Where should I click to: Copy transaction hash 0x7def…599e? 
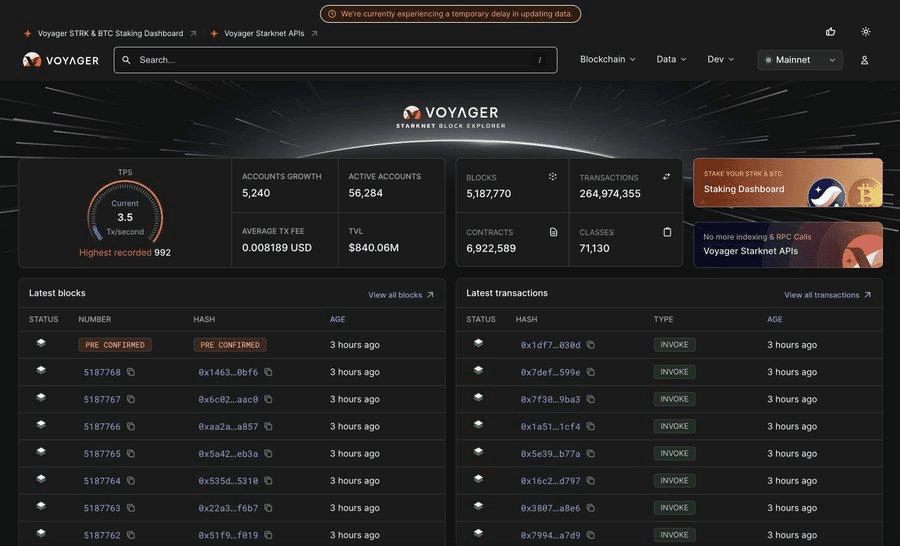point(591,372)
